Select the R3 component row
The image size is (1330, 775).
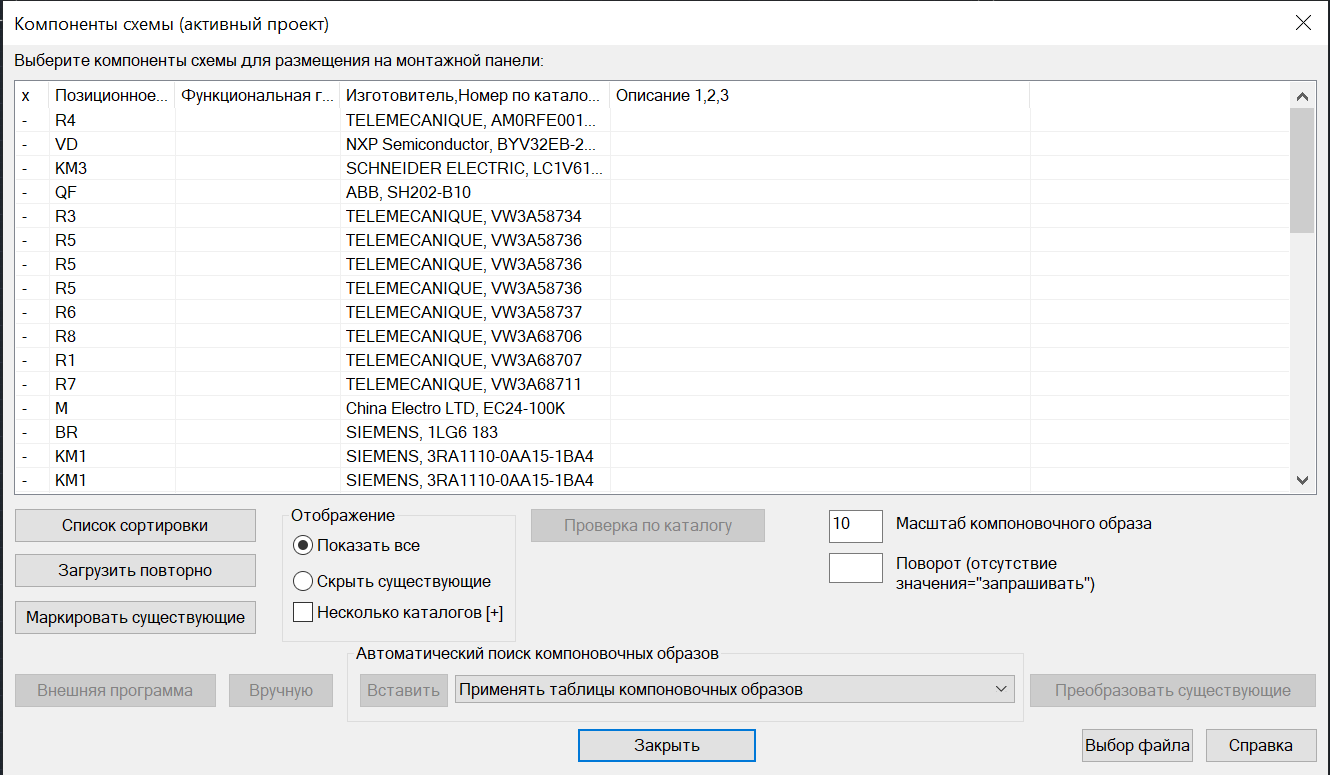652,216
